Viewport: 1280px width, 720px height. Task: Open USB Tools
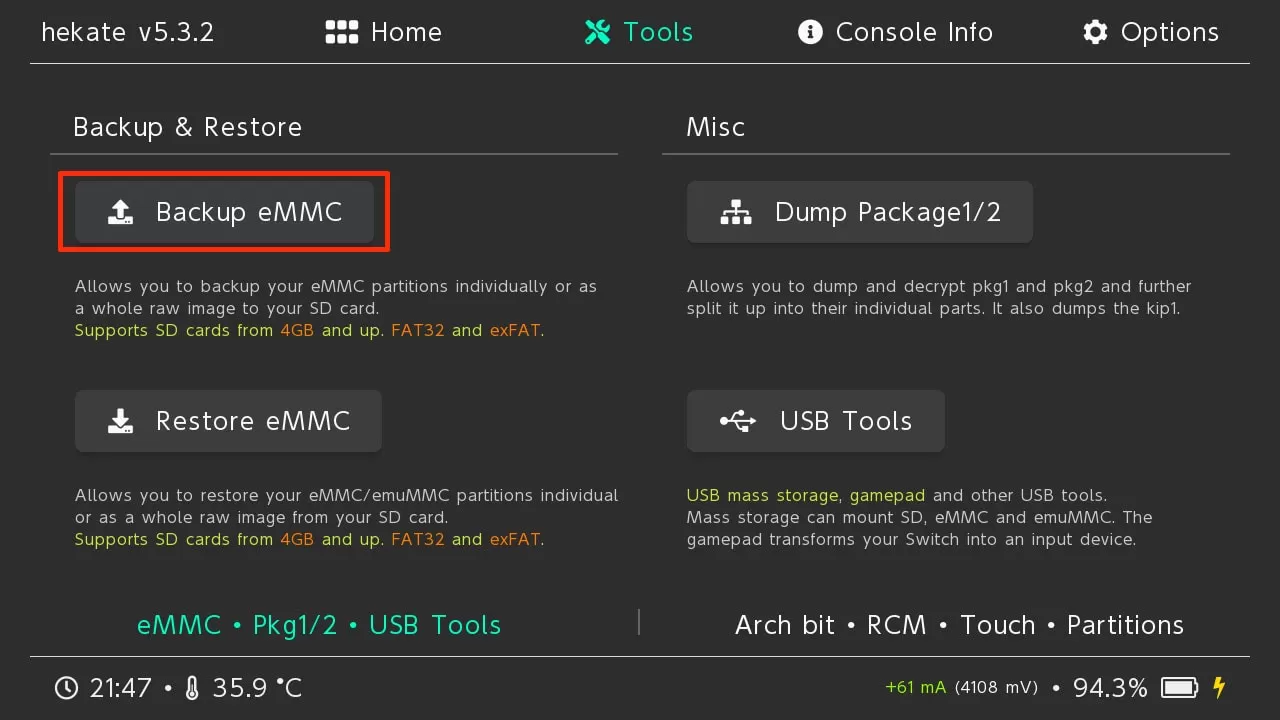815,421
